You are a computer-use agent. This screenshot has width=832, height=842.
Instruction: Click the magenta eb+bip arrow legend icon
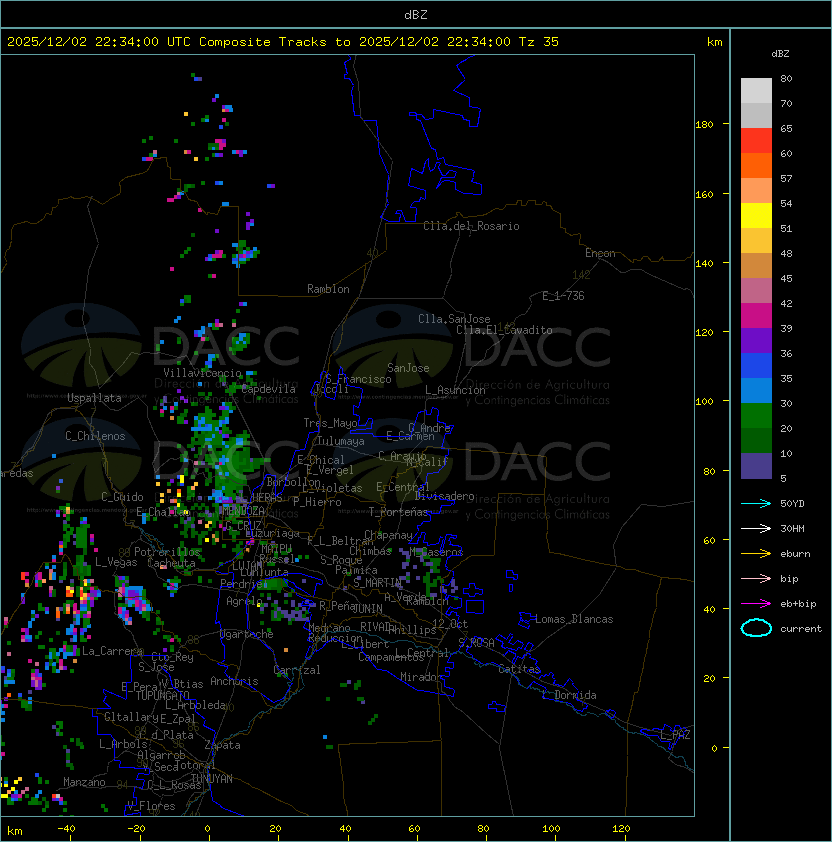coord(756,604)
